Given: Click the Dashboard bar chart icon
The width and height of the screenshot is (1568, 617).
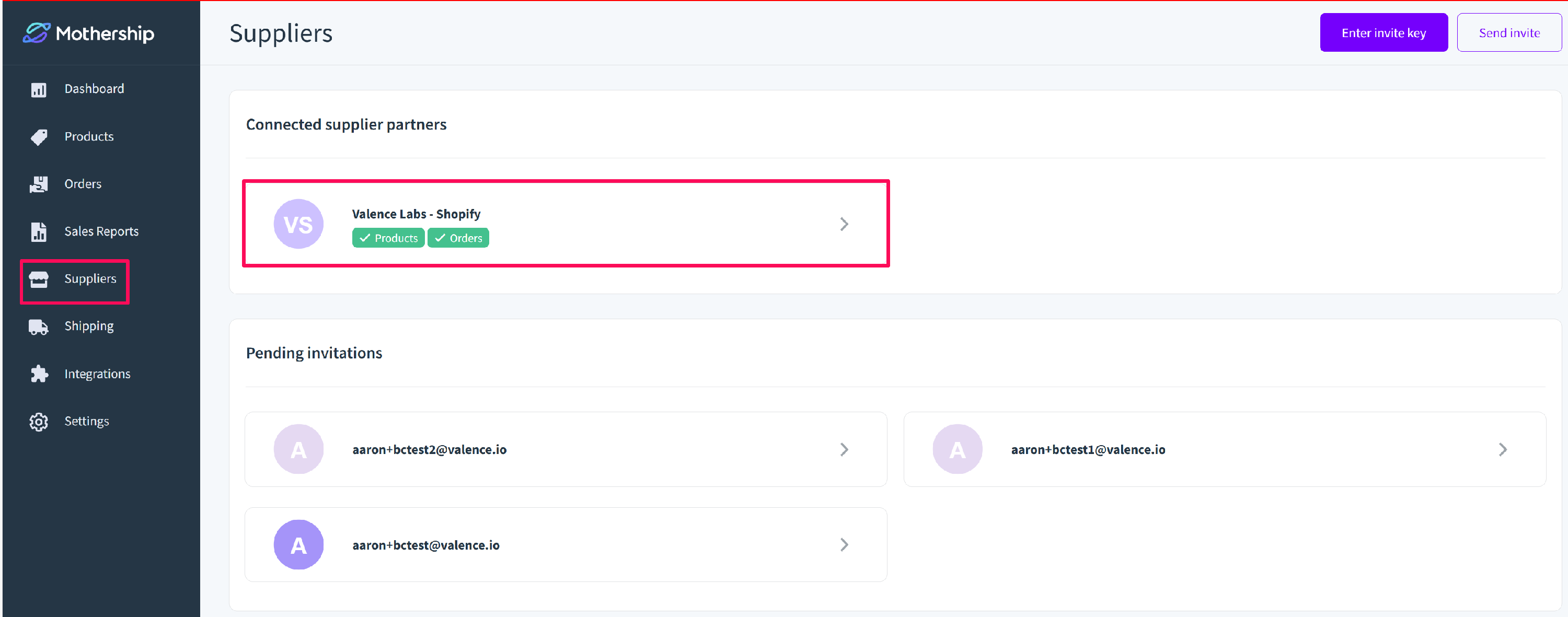Looking at the screenshot, I should (x=38, y=89).
